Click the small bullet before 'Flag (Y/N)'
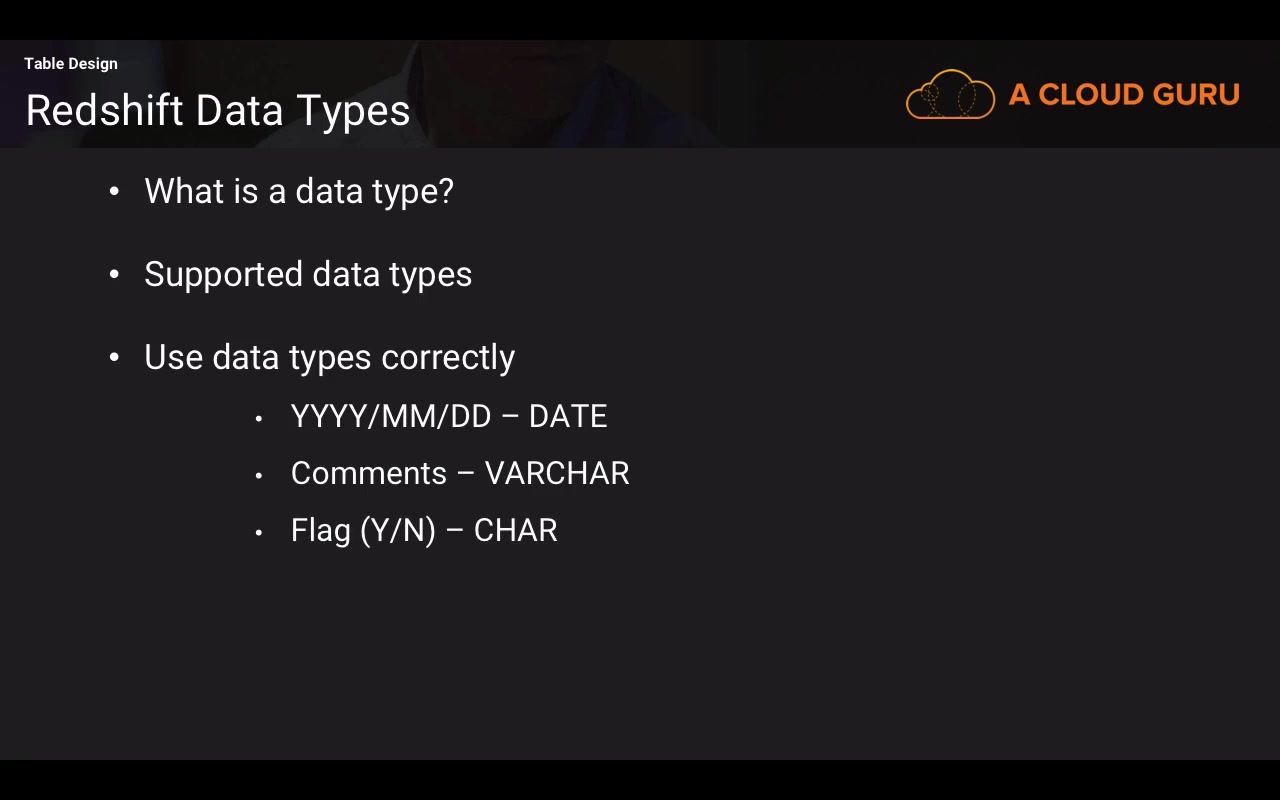This screenshot has width=1280, height=800. [259, 532]
